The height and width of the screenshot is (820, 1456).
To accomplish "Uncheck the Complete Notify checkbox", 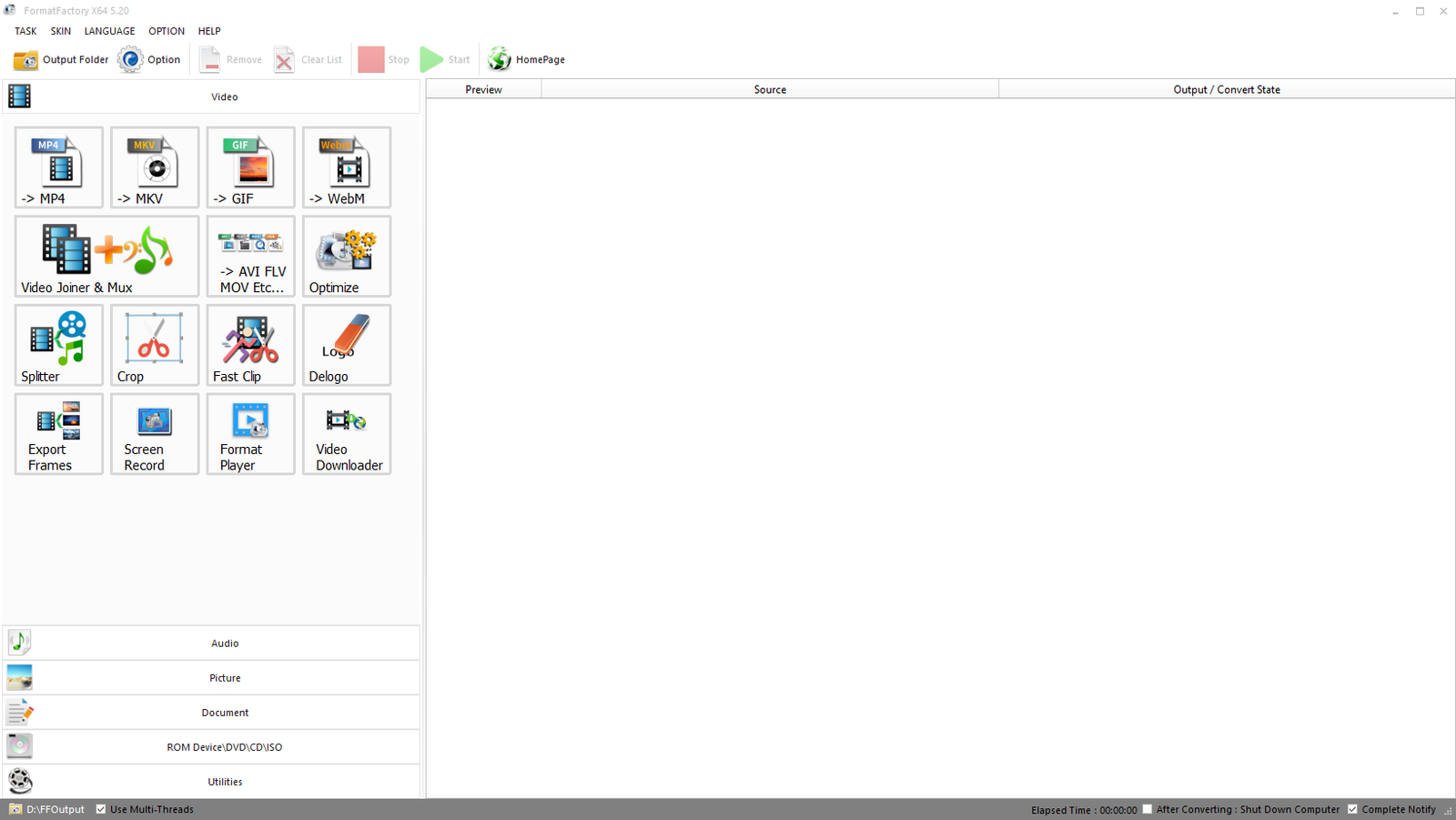I will [x=1353, y=809].
